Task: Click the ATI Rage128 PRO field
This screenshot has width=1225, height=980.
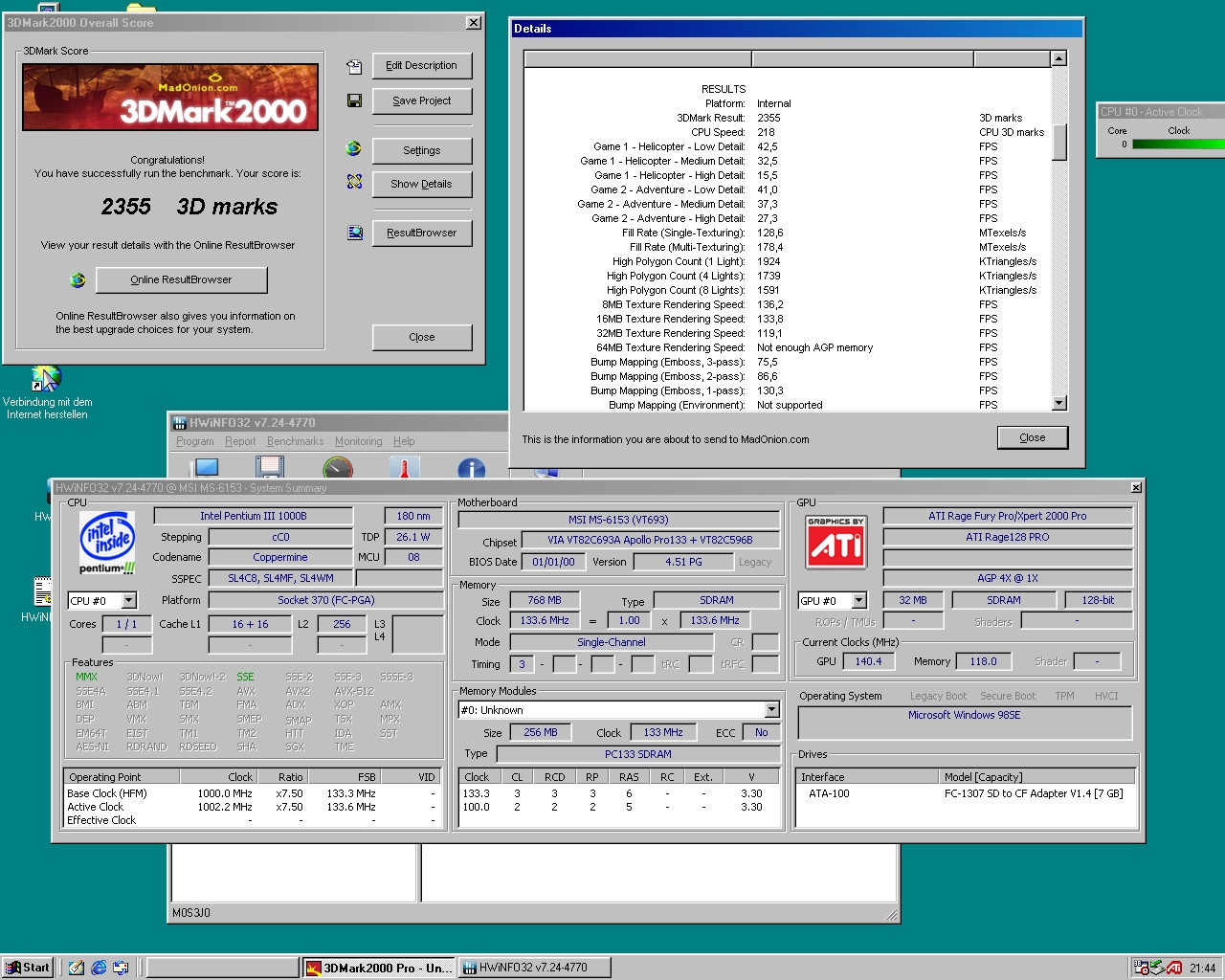Action: coord(1008,537)
